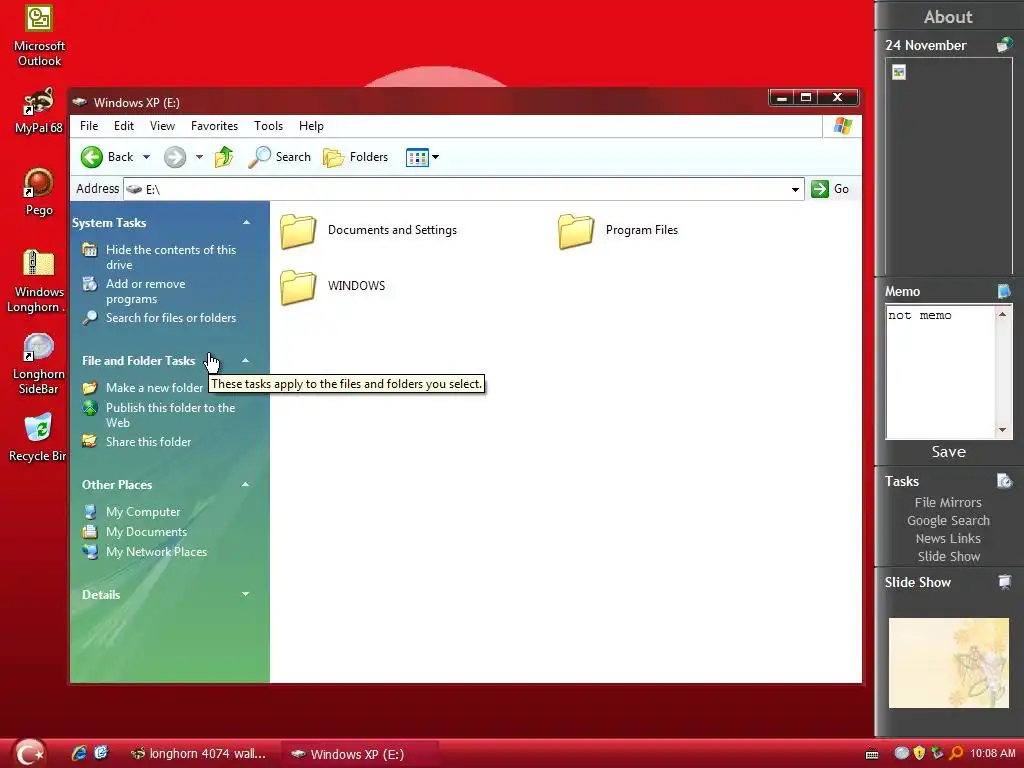
Task: Toggle the Folders tree pane
Action: pyautogui.click(x=356, y=157)
